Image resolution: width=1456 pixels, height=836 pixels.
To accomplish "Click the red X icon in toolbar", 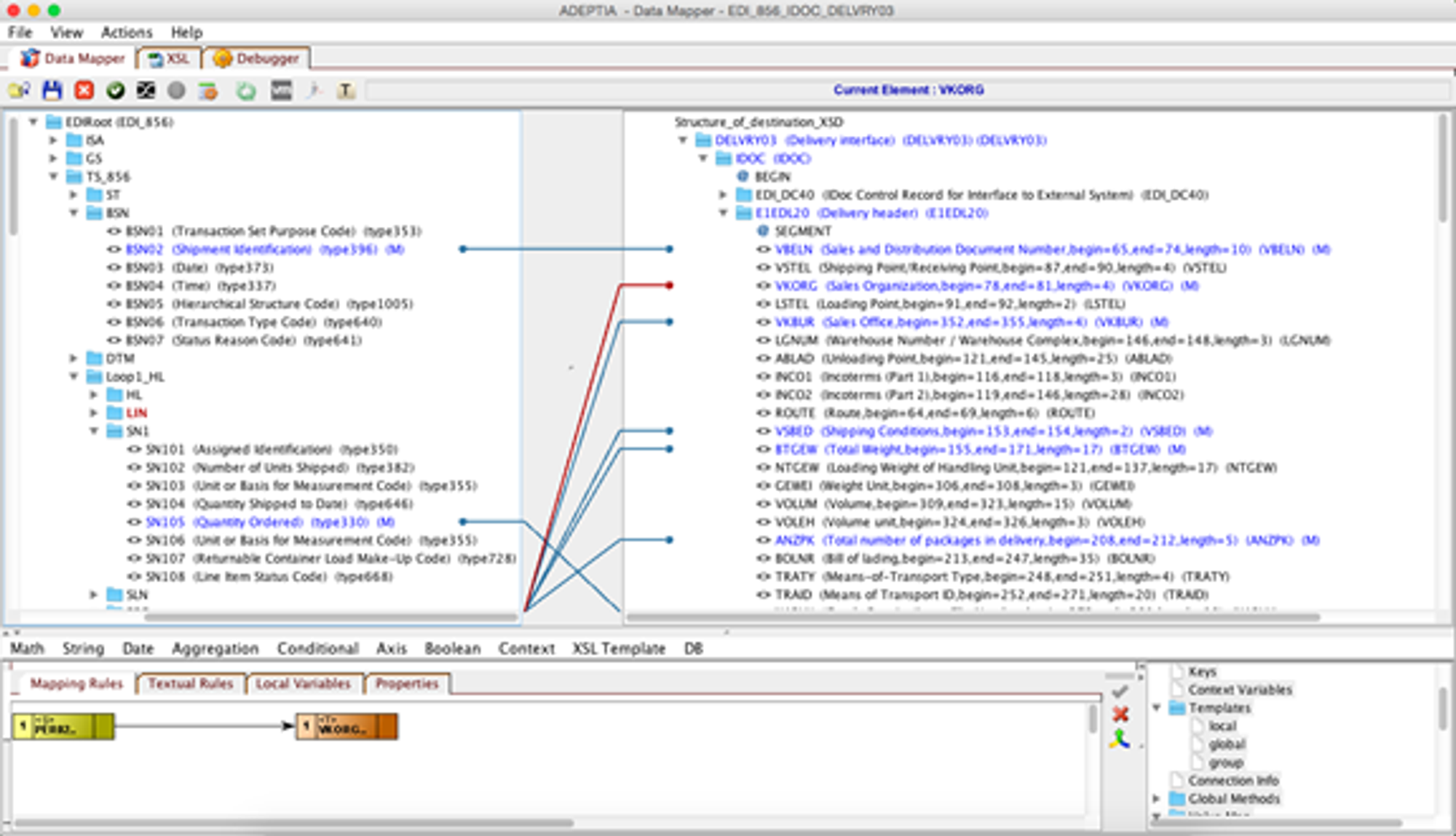I will tap(84, 90).
